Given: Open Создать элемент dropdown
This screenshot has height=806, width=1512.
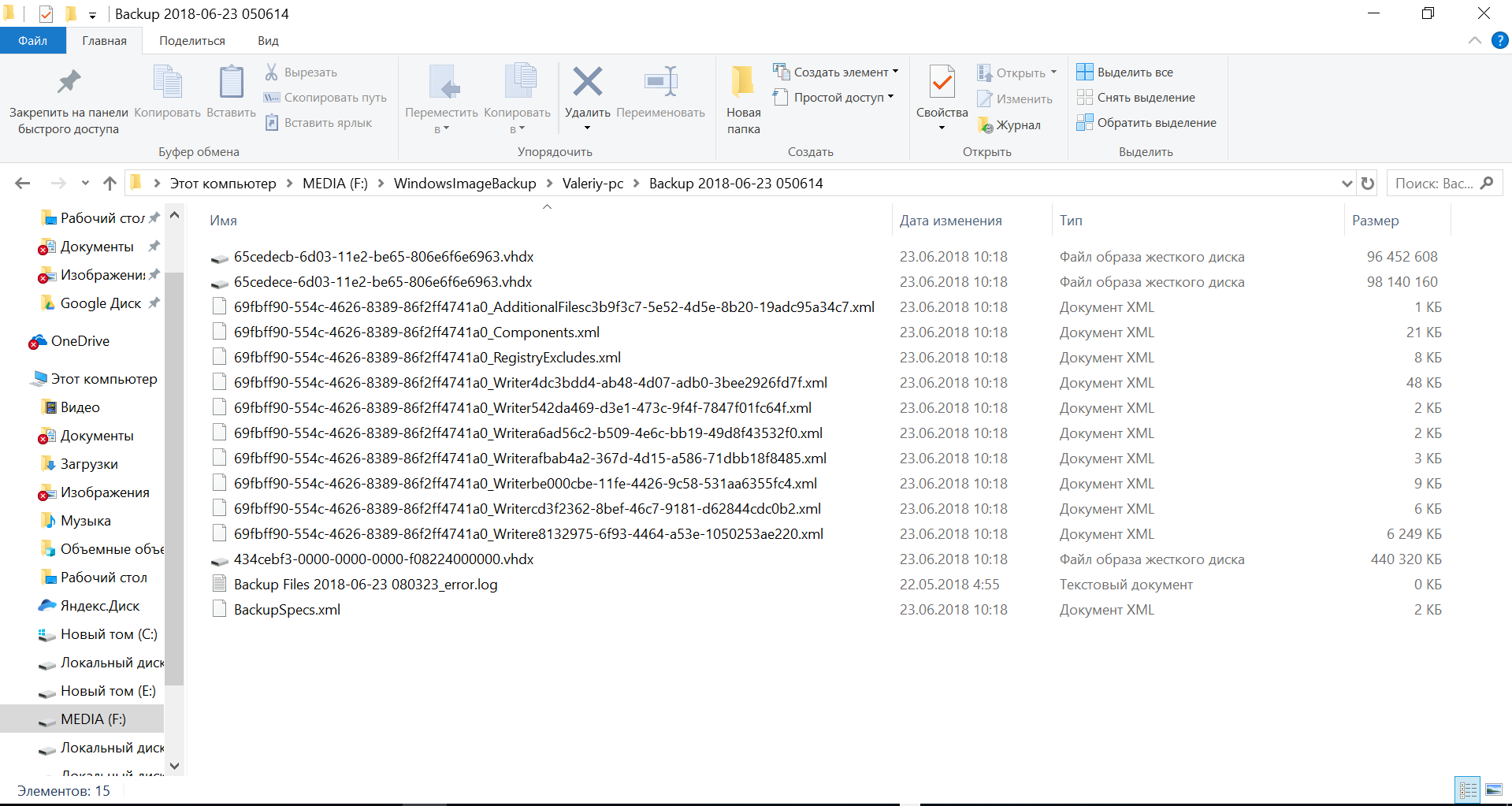Looking at the screenshot, I should click(835, 72).
